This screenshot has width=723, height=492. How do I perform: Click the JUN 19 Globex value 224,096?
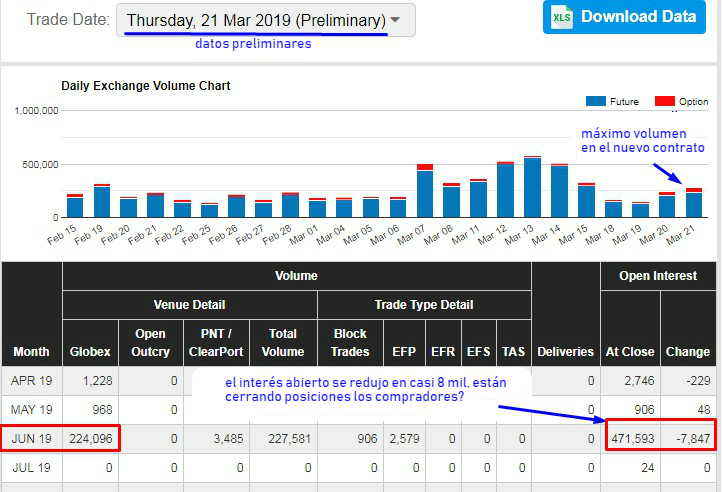(91, 437)
